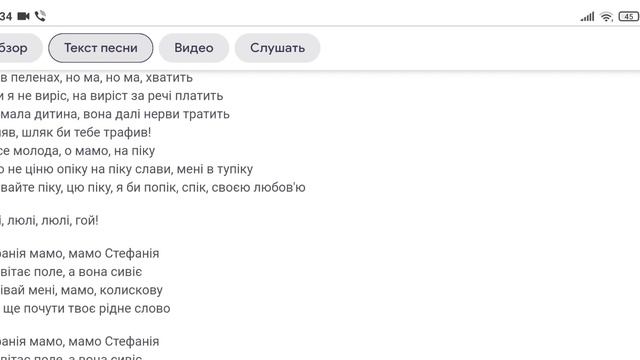The width and height of the screenshot is (640, 360).
Task: Open the Видео tab
Action: click(x=194, y=48)
